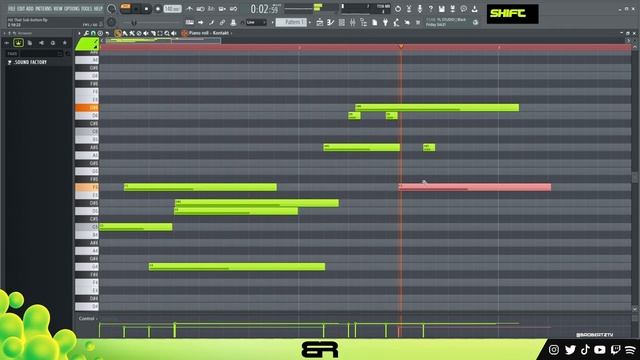This screenshot has width=640, height=360.
Task: Click the Record transport button
Action: point(158,9)
